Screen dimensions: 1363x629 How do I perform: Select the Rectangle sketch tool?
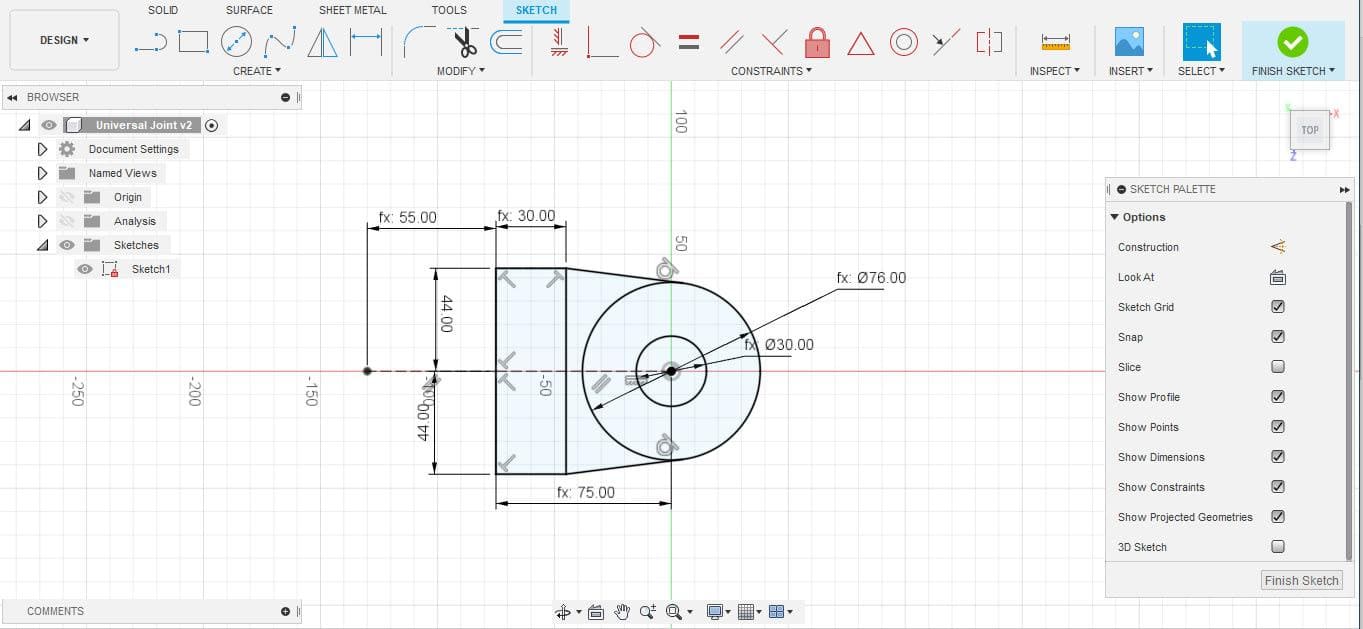pos(193,42)
